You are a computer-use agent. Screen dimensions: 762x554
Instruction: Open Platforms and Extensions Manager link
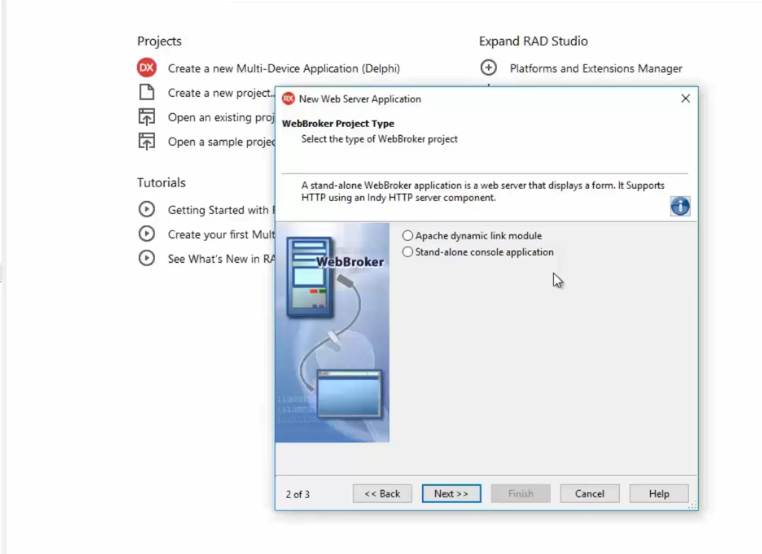(596, 69)
